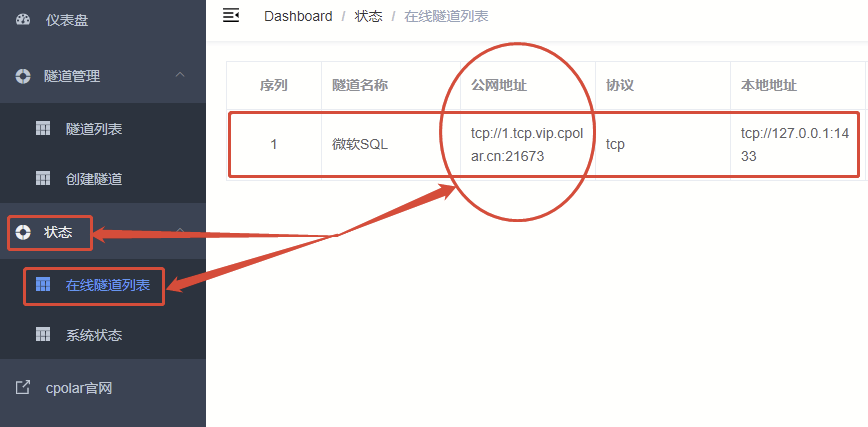Click the lifebuoy icon next to 状态

click(x=23, y=232)
